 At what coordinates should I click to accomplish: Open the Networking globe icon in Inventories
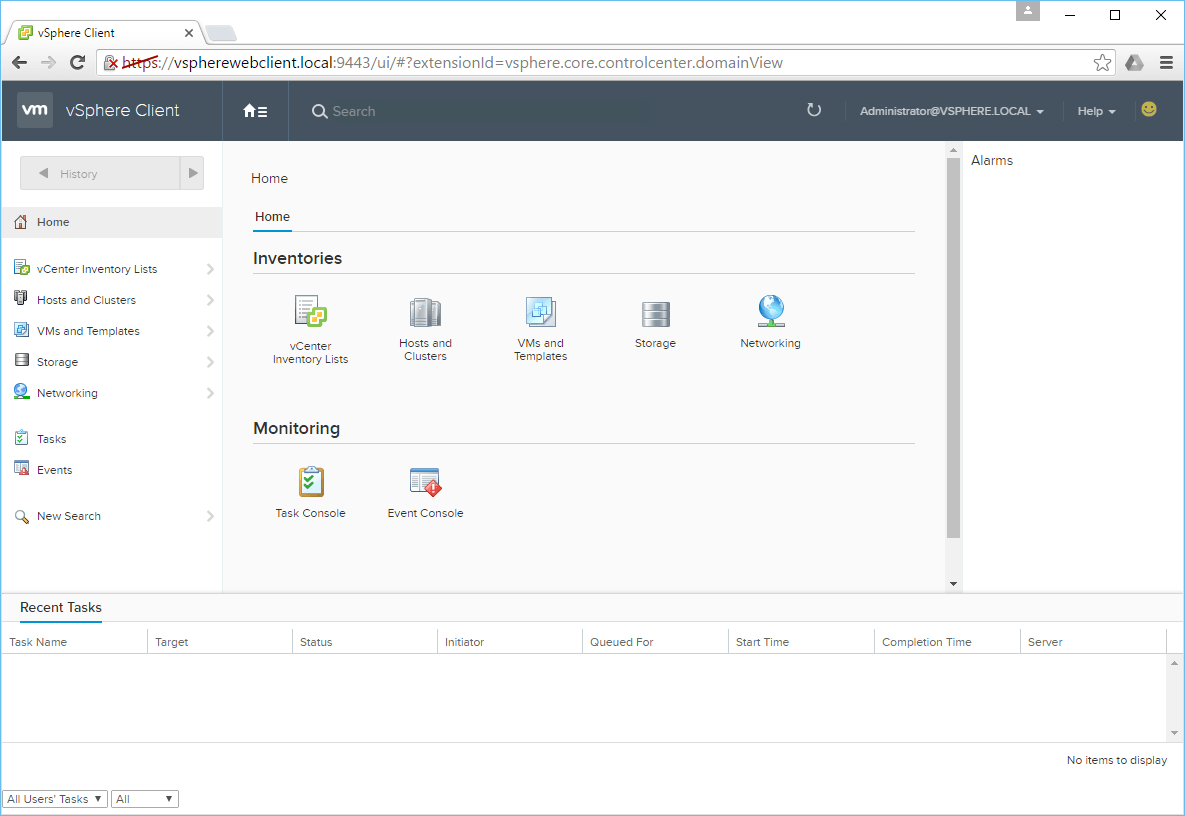(771, 311)
